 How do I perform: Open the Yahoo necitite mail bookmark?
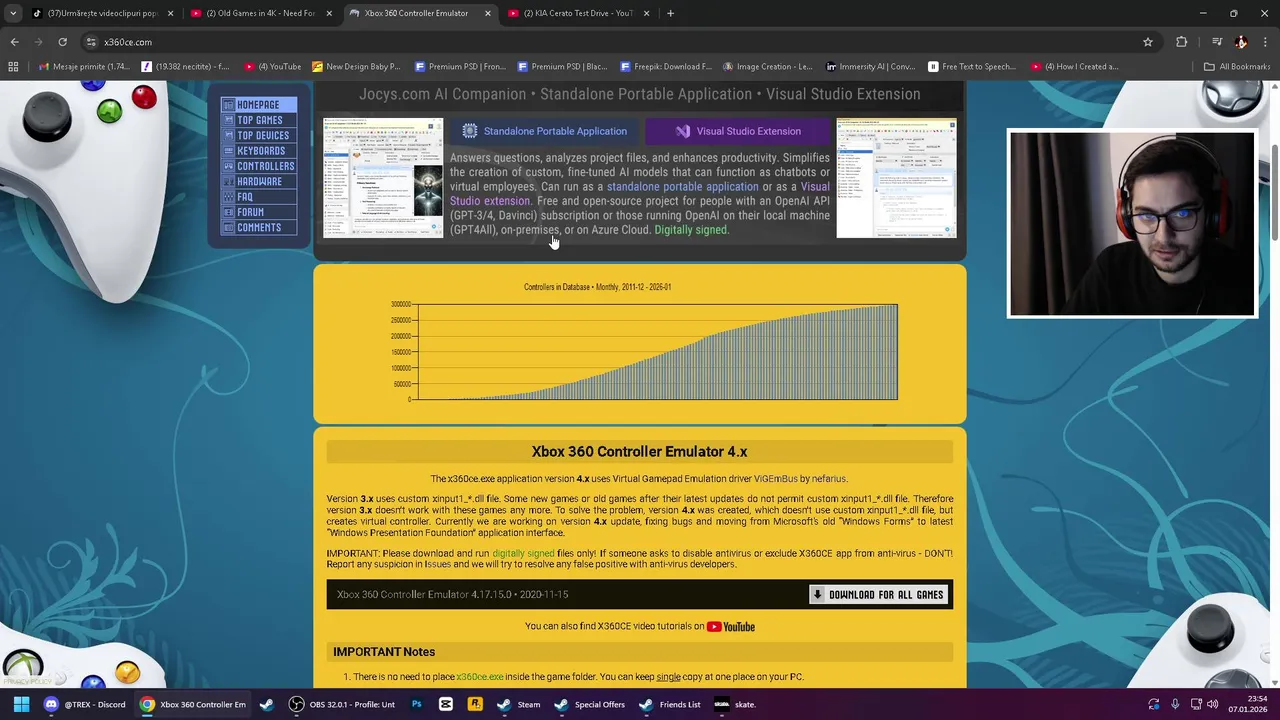pyautogui.click(x=185, y=67)
